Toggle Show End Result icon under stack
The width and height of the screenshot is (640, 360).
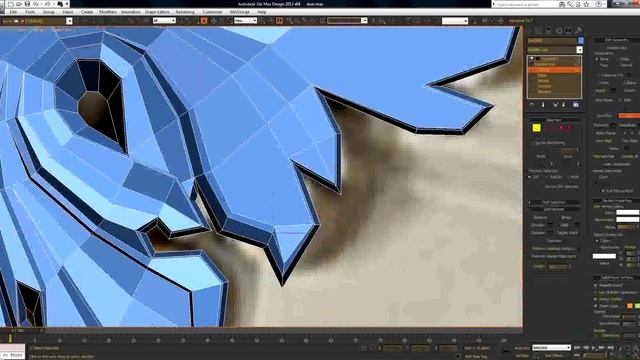tap(543, 105)
